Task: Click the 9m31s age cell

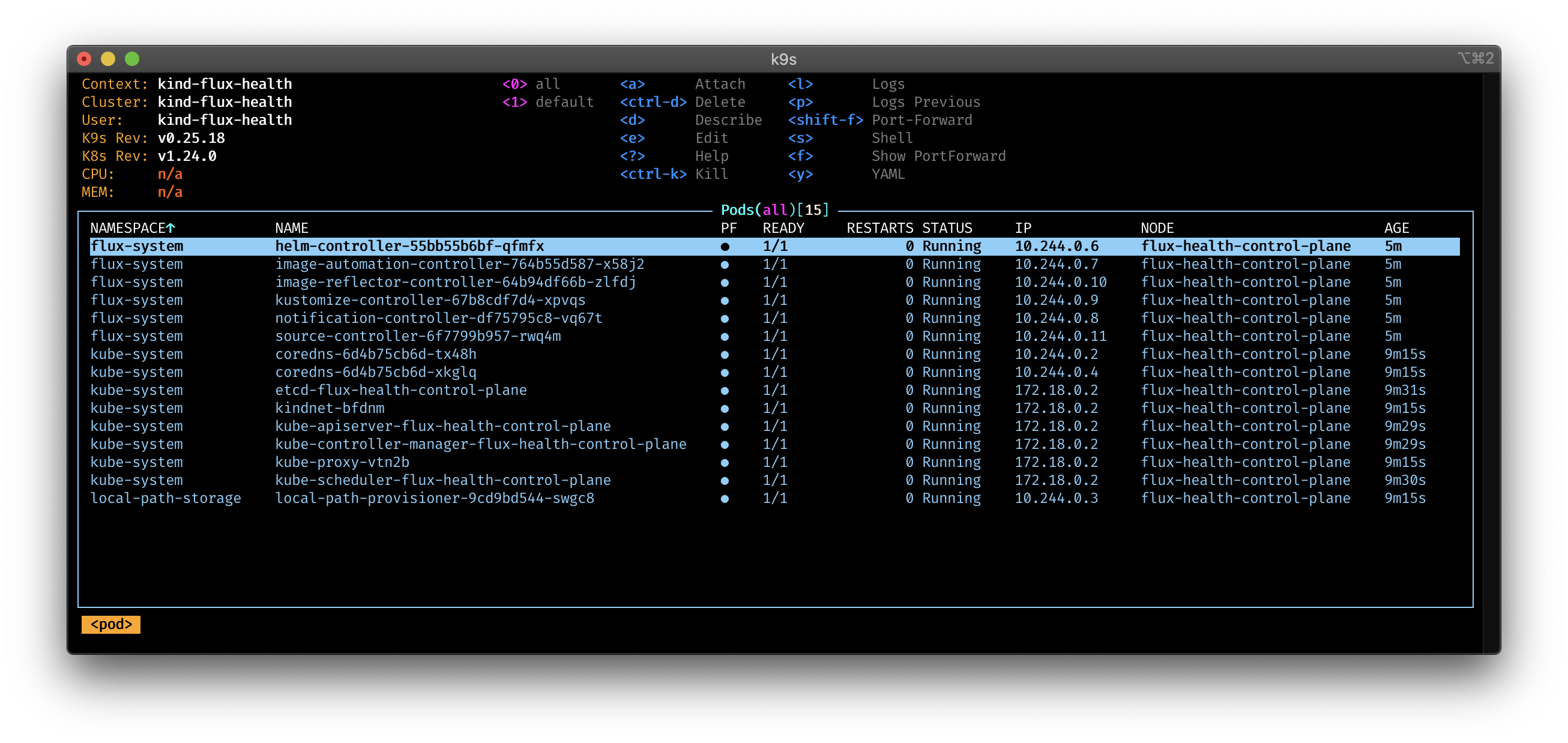Action: click(1405, 390)
